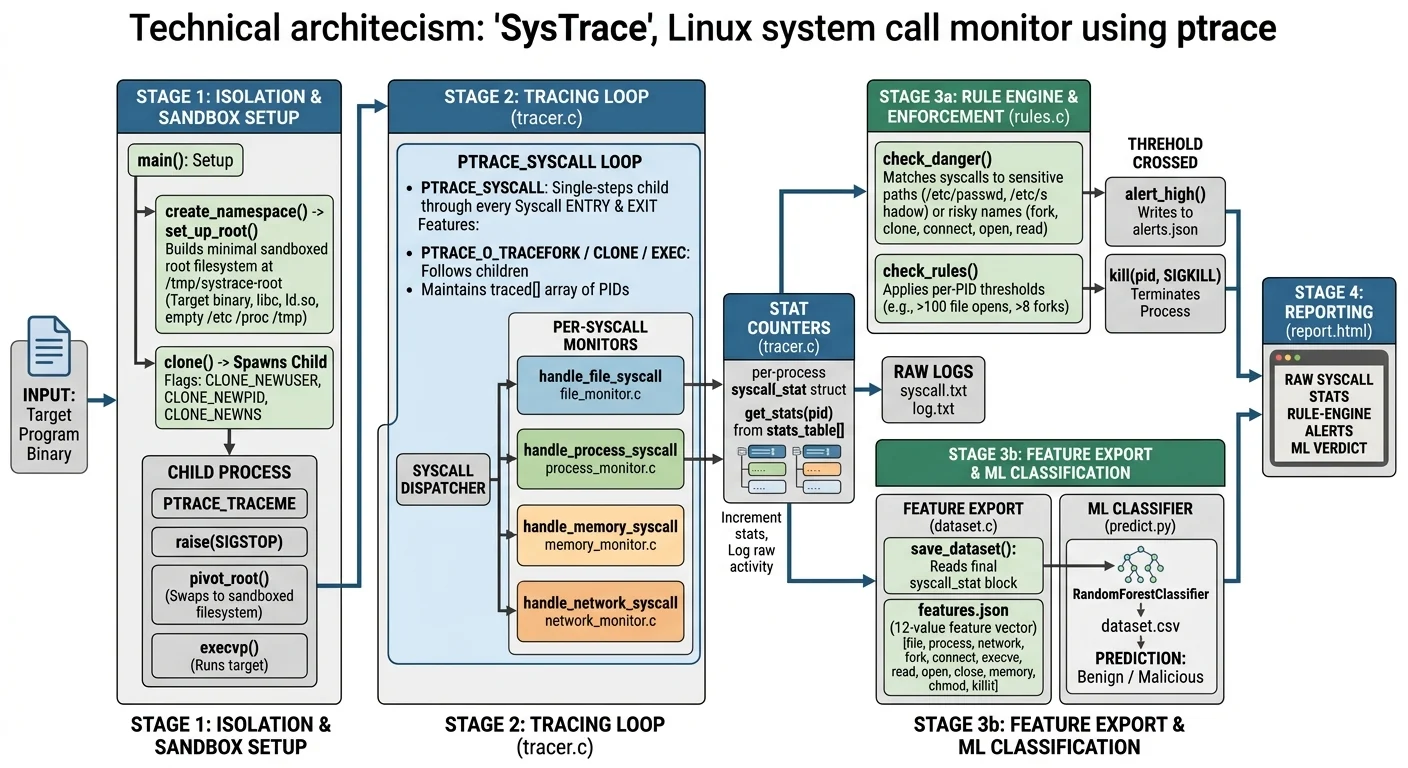Click the features.json block
Image resolution: width=1408 pixels, height=768 pixels.
pyautogui.click(x=964, y=646)
